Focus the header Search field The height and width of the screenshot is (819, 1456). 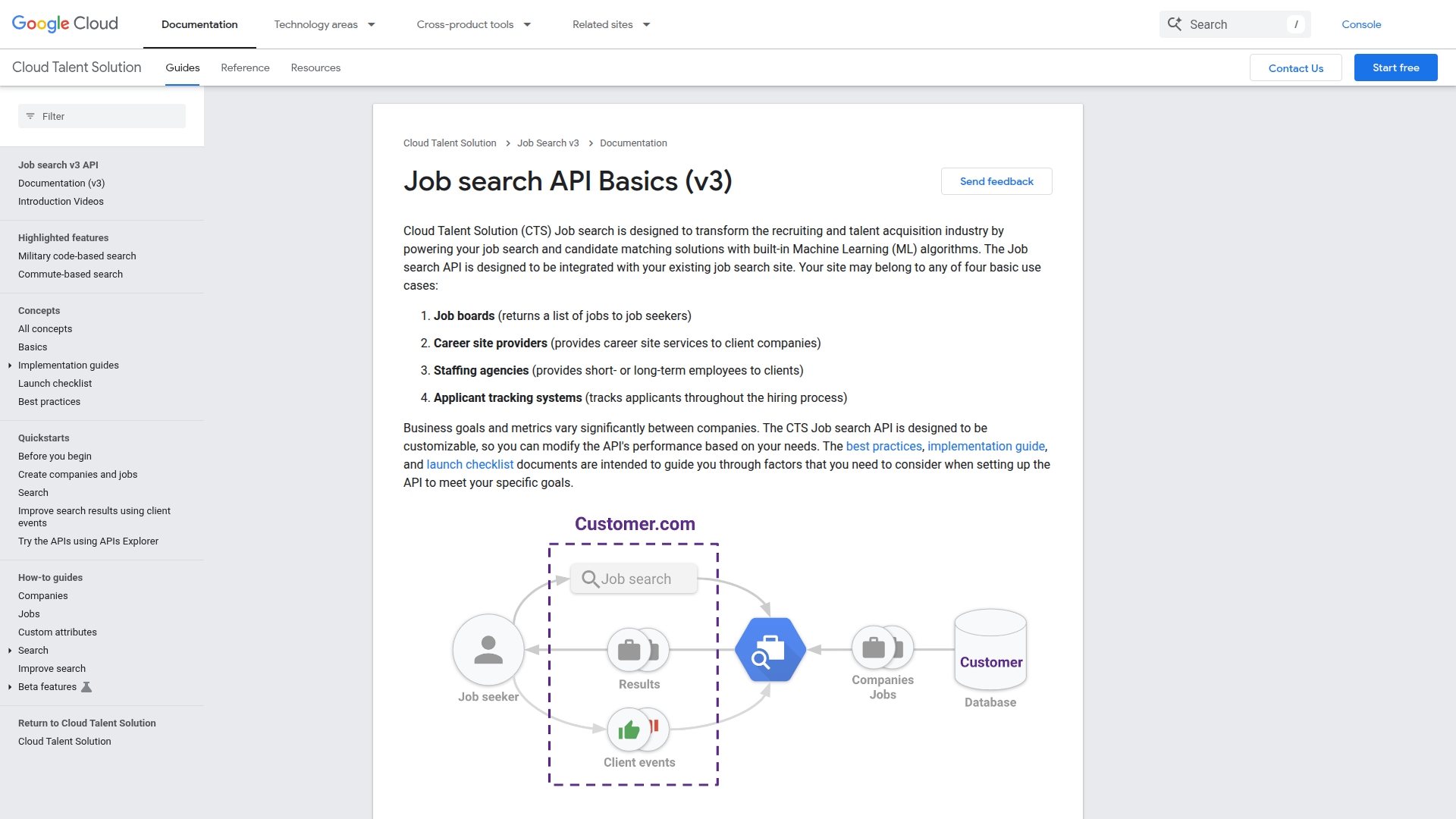(1235, 24)
